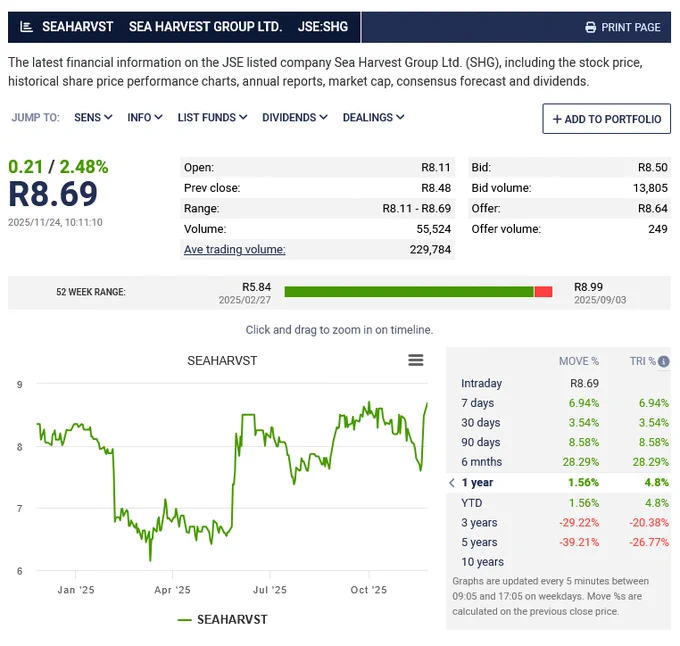680x646 pixels.
Task: Click the Oct '25 axis label
Action: tap(369, 590)
